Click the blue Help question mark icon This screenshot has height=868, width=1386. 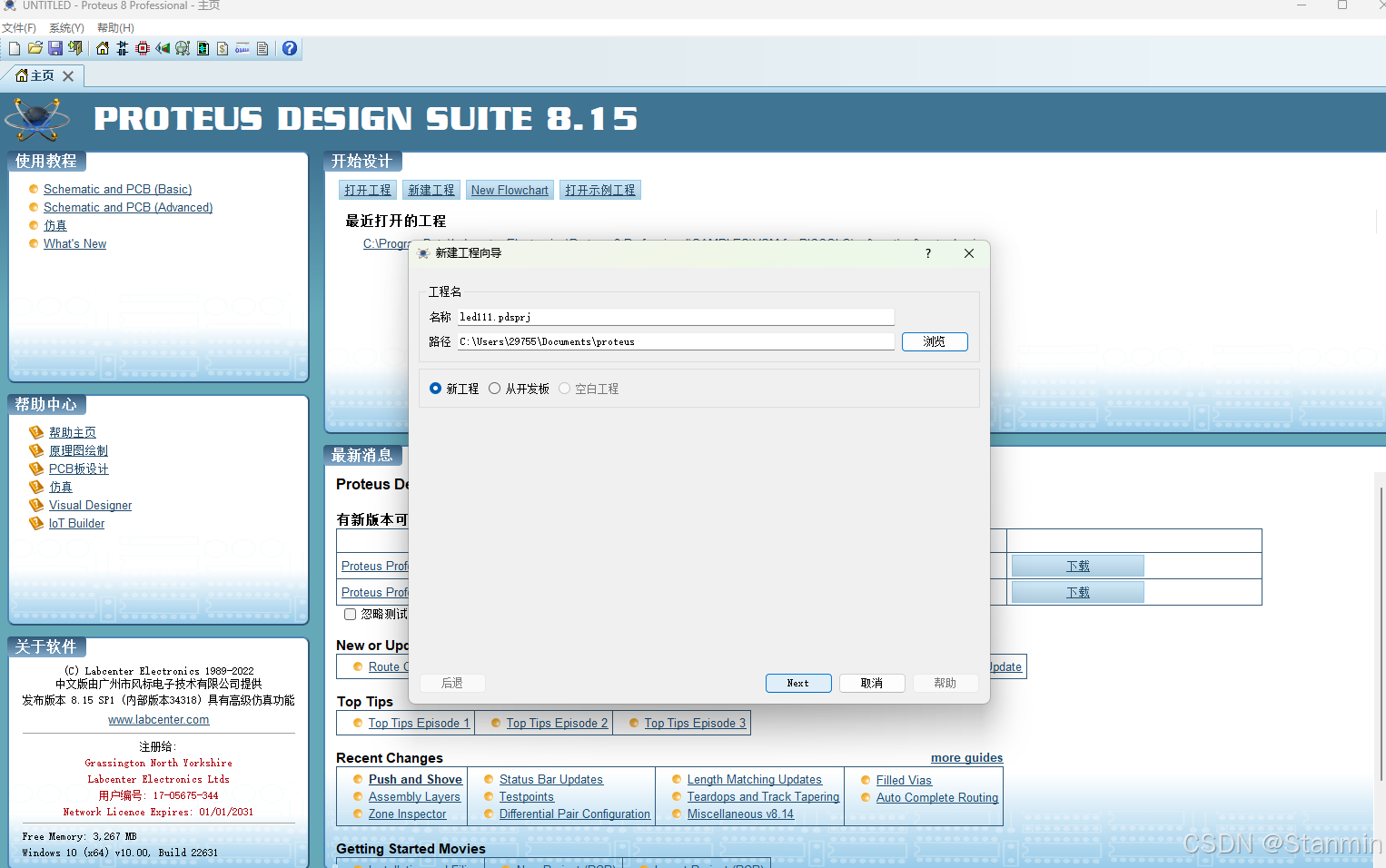click(x=290, y=48)
